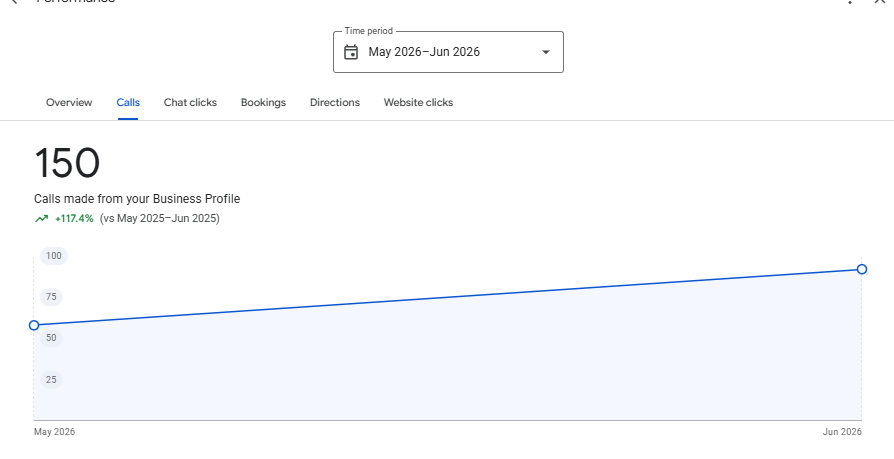Click the 150 calls total
The width and height of the screenshot is (894, 459).
pos(67,163)
